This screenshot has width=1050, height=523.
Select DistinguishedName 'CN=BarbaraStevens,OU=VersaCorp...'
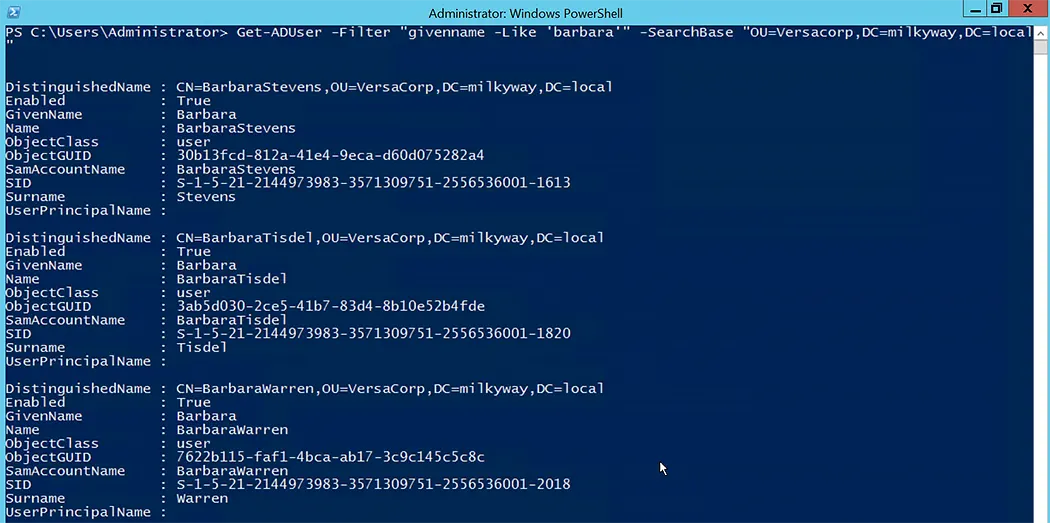pyautogui.click(x=394, y=87)
